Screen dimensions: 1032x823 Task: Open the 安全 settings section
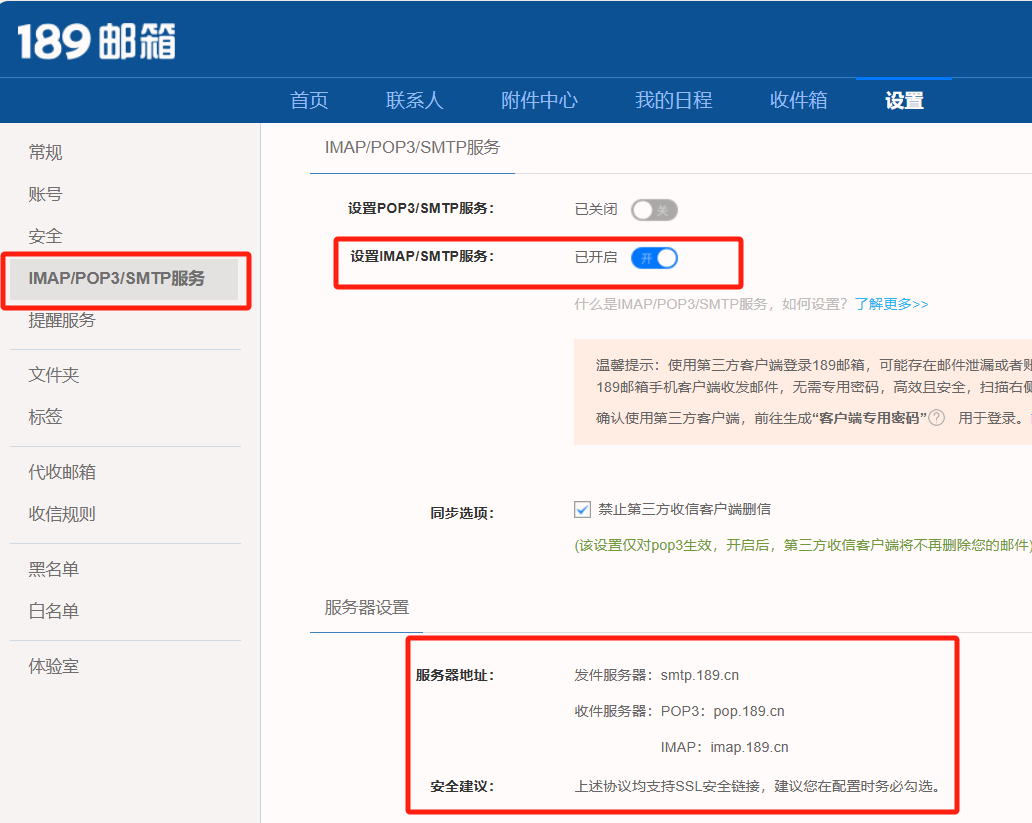click(45, 236)
